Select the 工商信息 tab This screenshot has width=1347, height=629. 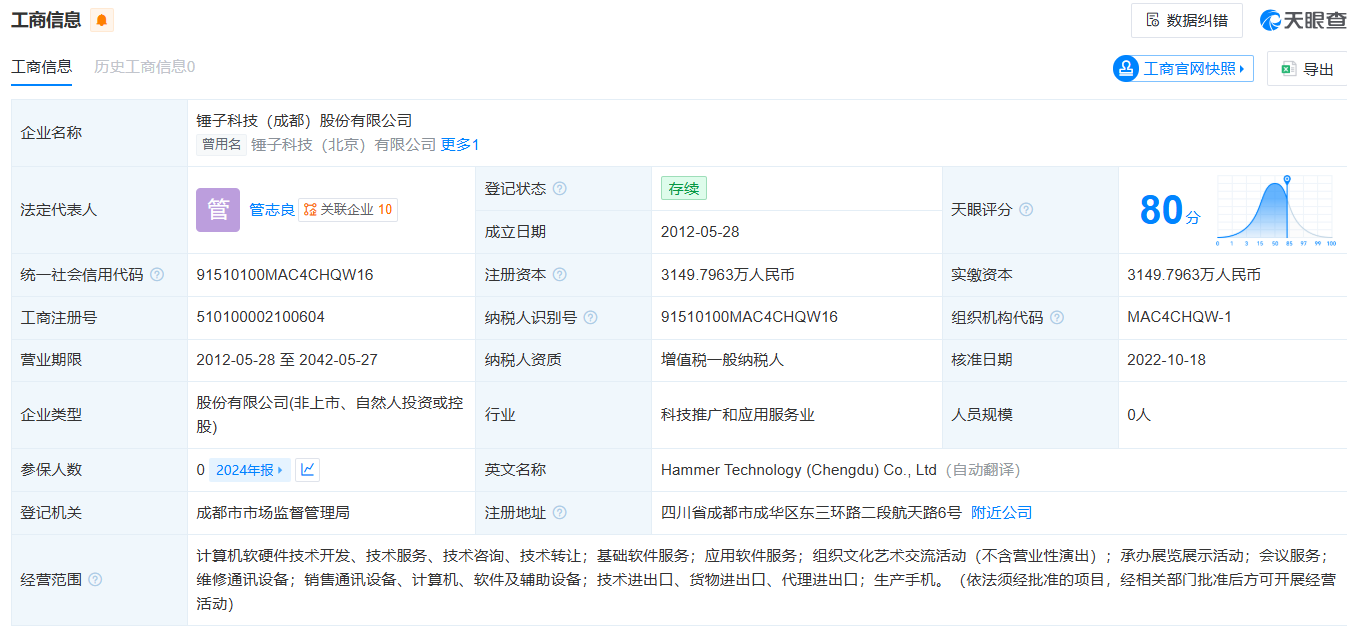coord(41,67)
